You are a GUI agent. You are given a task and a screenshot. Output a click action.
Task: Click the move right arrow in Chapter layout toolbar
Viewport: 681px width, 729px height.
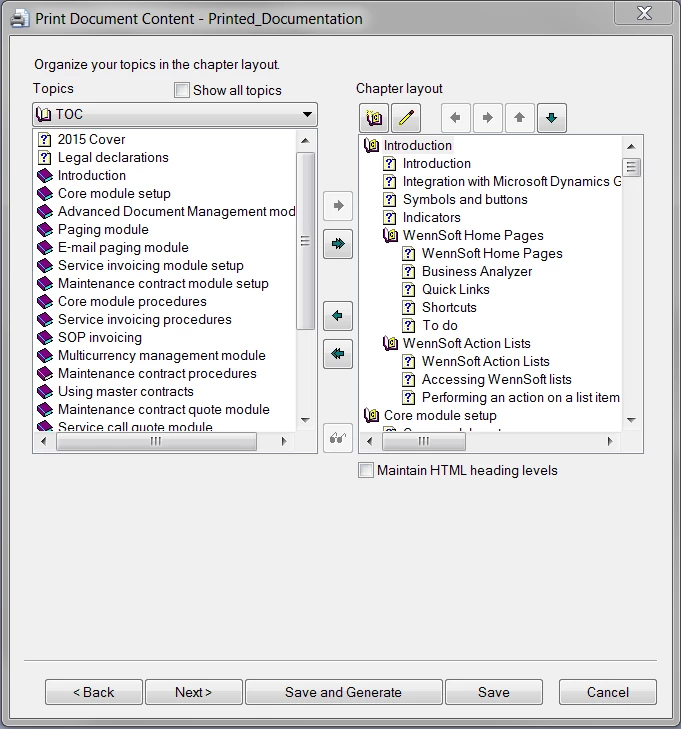[x=487, y=118]
